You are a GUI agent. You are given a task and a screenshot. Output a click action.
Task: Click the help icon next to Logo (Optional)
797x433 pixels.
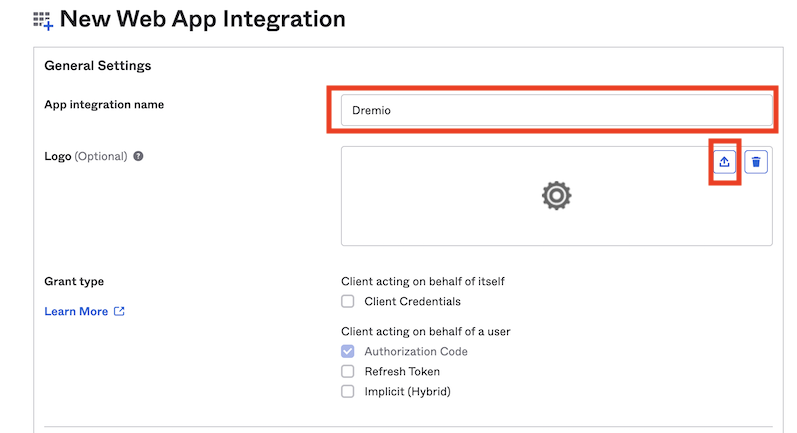coord(138,156)
